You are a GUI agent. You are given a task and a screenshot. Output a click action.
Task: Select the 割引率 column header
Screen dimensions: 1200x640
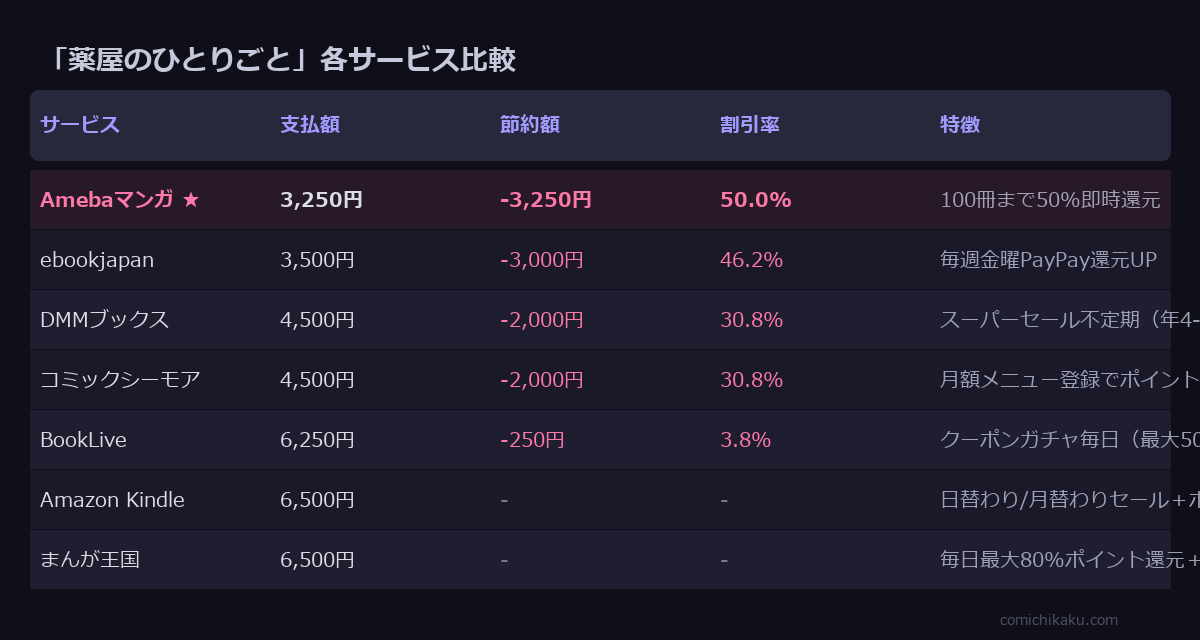click(x=750, y=125)
